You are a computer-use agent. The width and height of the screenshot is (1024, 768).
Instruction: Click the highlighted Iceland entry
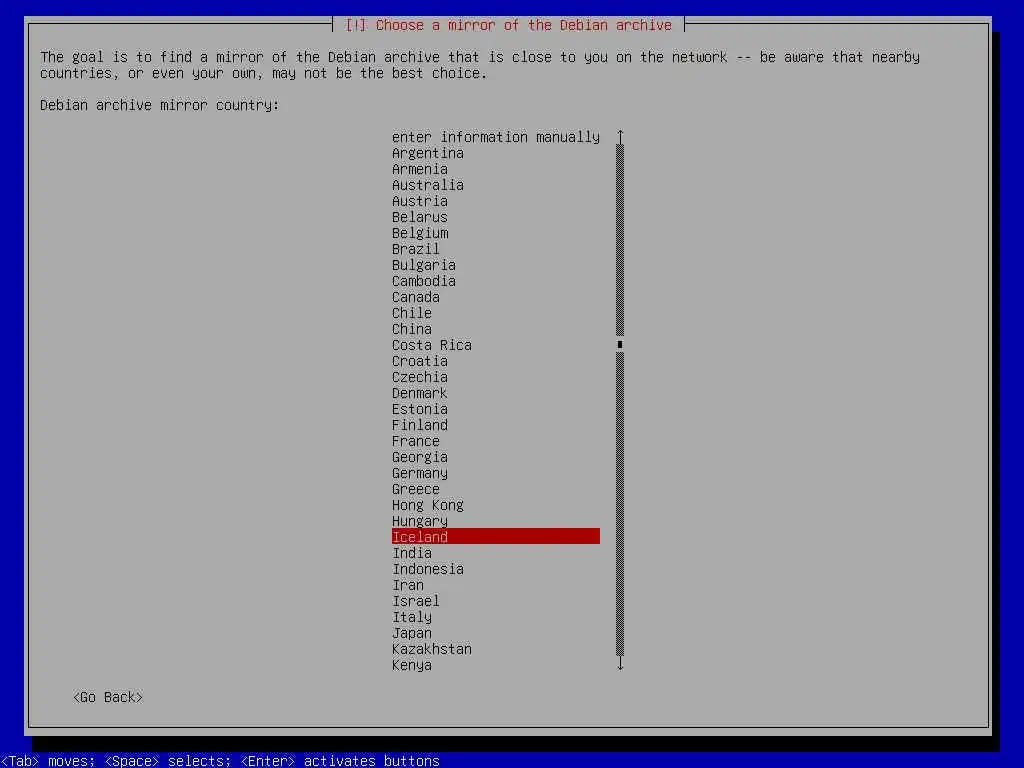click(496, 537)
